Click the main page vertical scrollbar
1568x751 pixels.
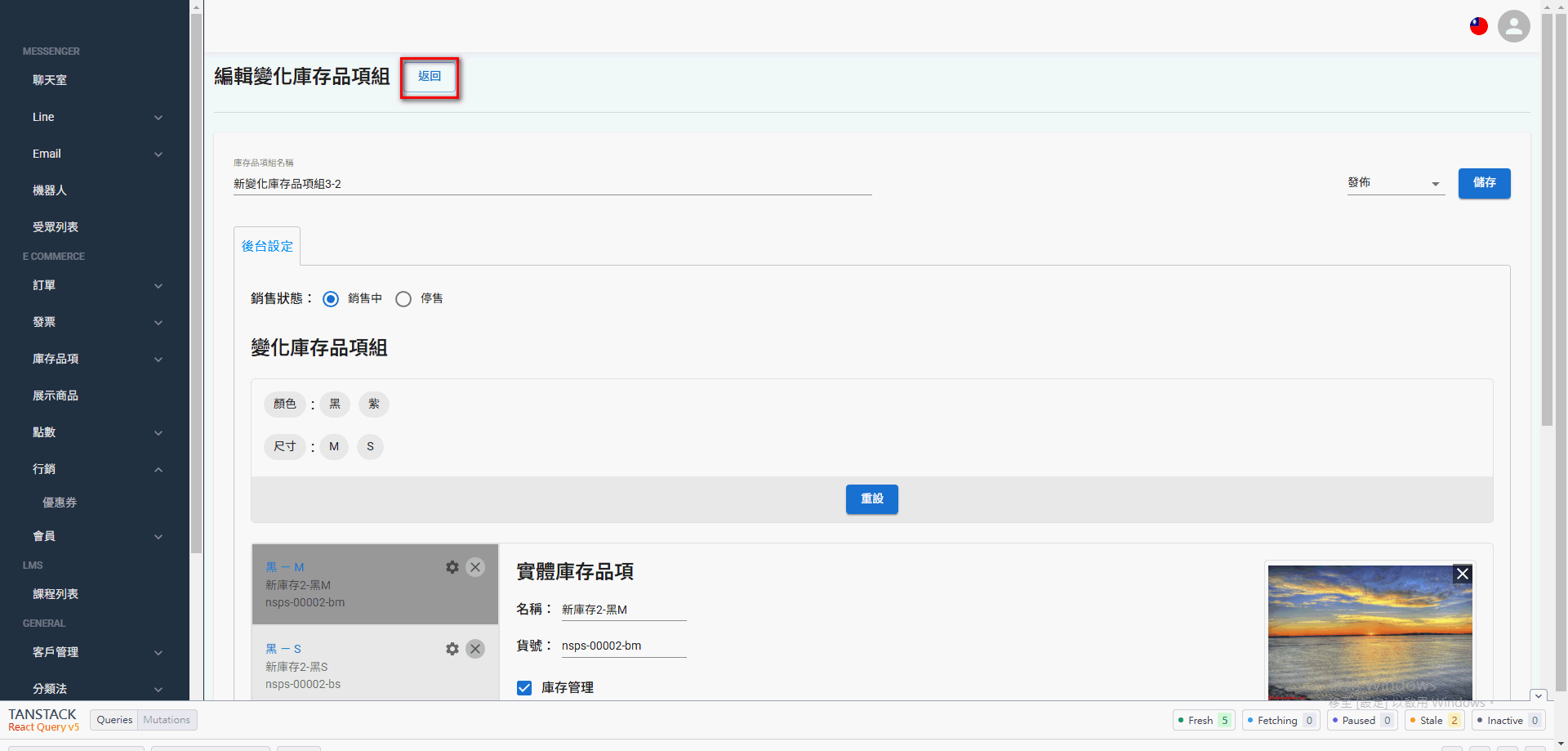1547,219
